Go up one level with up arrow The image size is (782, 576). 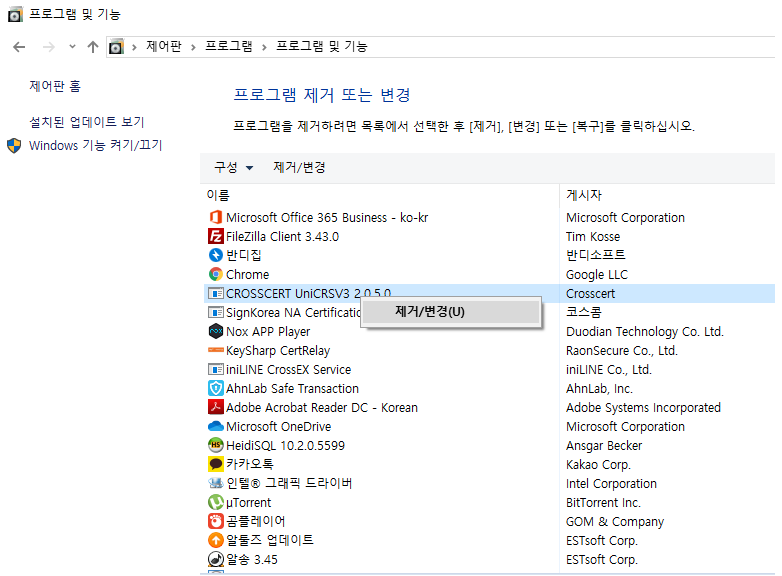click(x=93, y=47)
